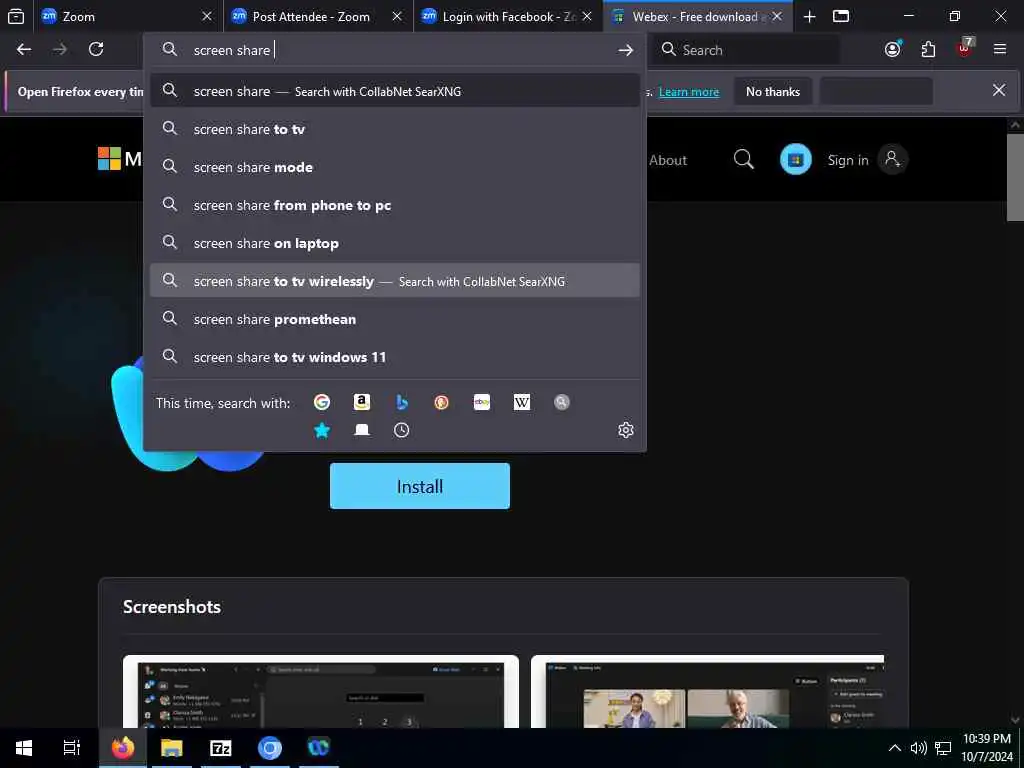Switch to Login with Facebook tab

[x=506, y=16]
